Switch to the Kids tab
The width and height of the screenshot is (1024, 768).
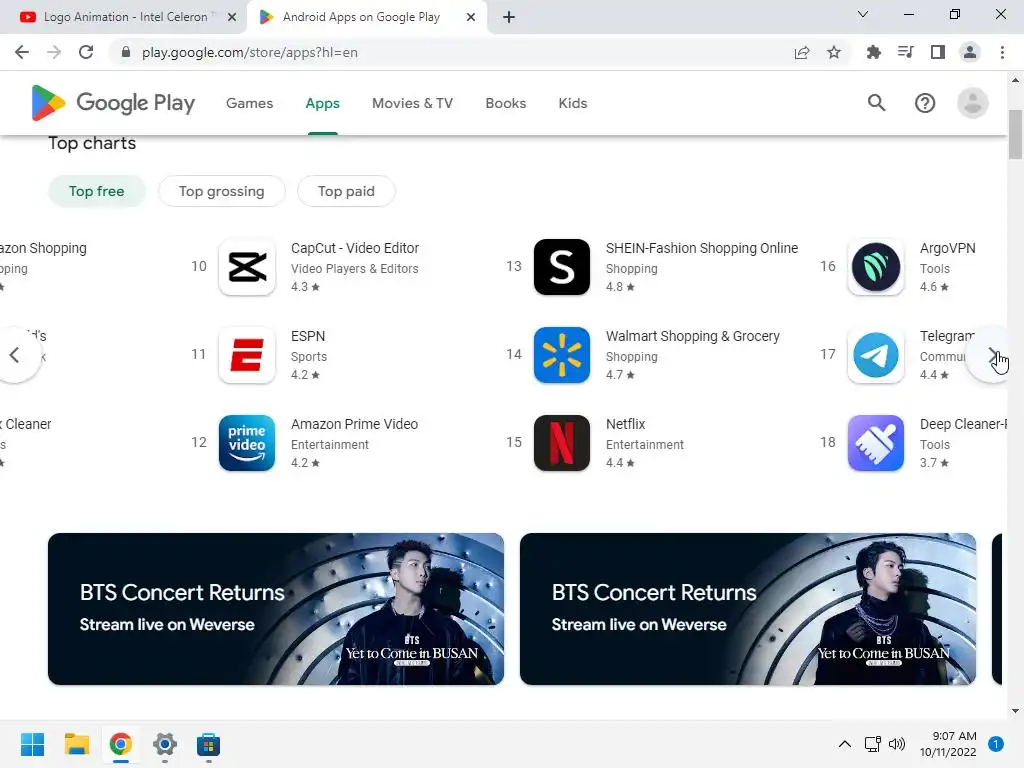pos(573,103)
